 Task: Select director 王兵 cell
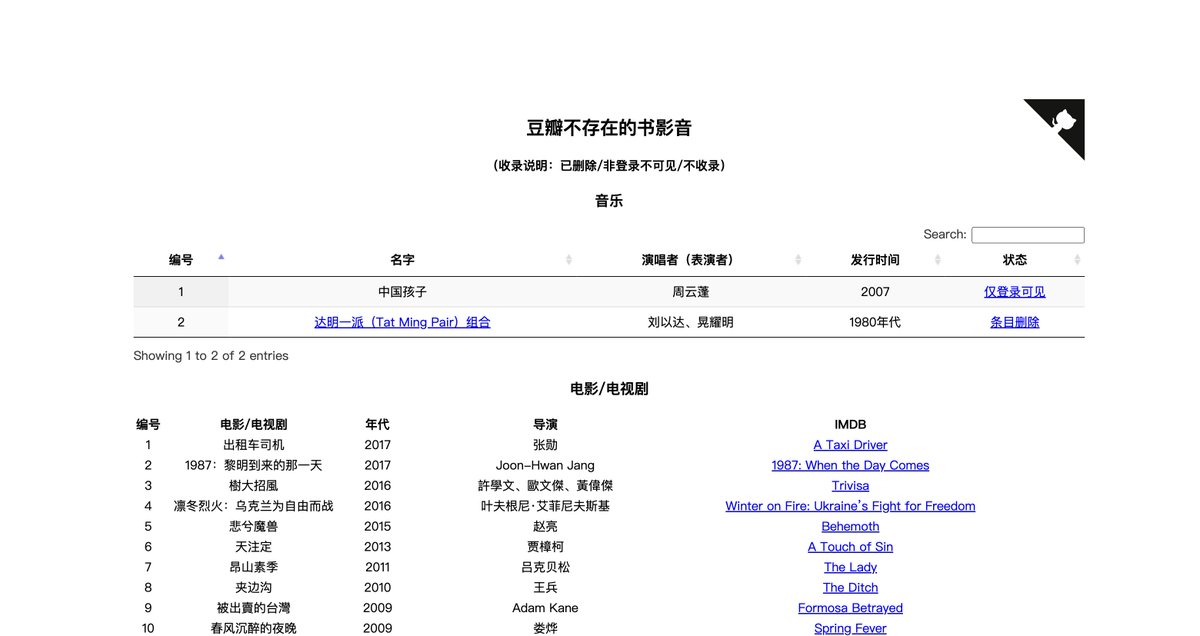(x=545, y=588)
